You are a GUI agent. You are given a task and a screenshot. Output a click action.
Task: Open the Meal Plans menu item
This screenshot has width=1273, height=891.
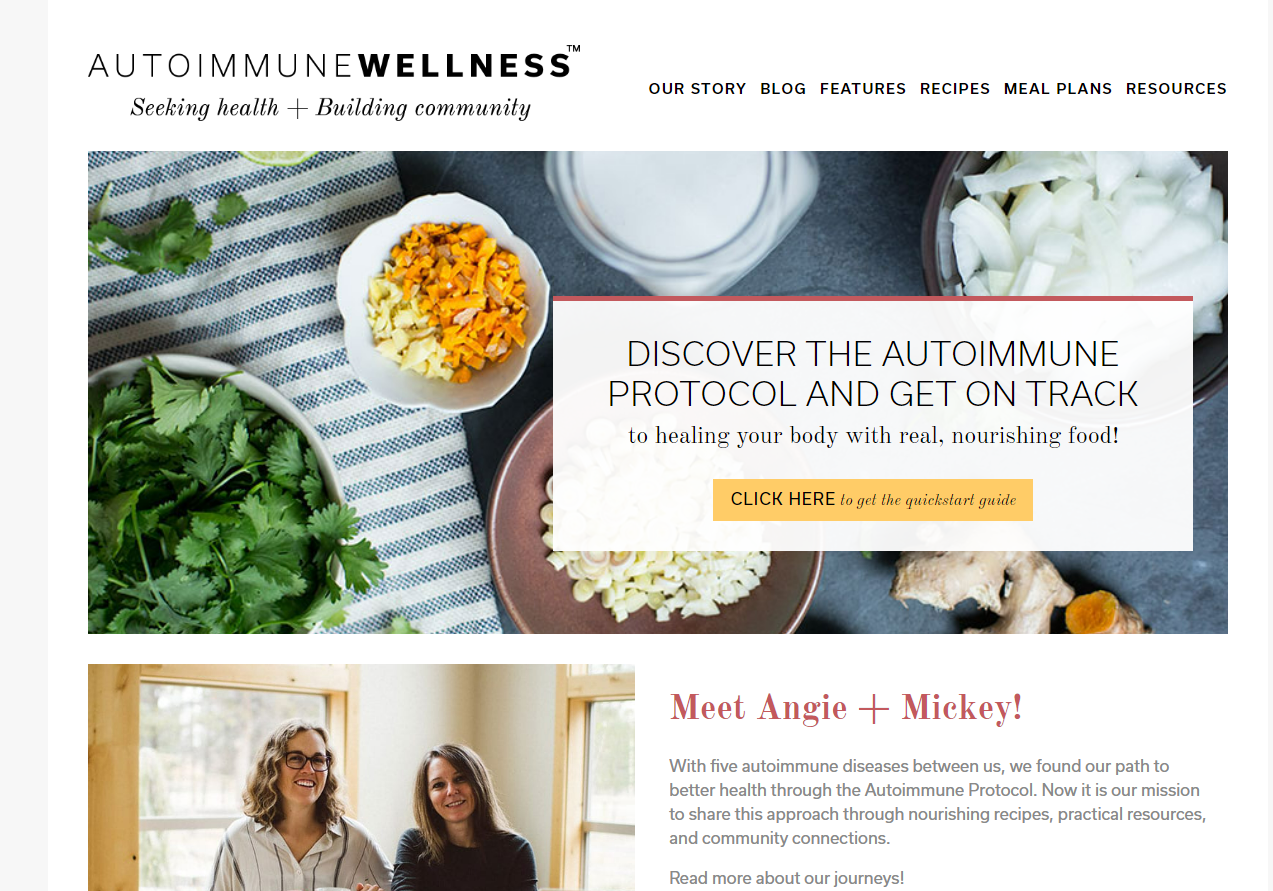[1058, 89]
